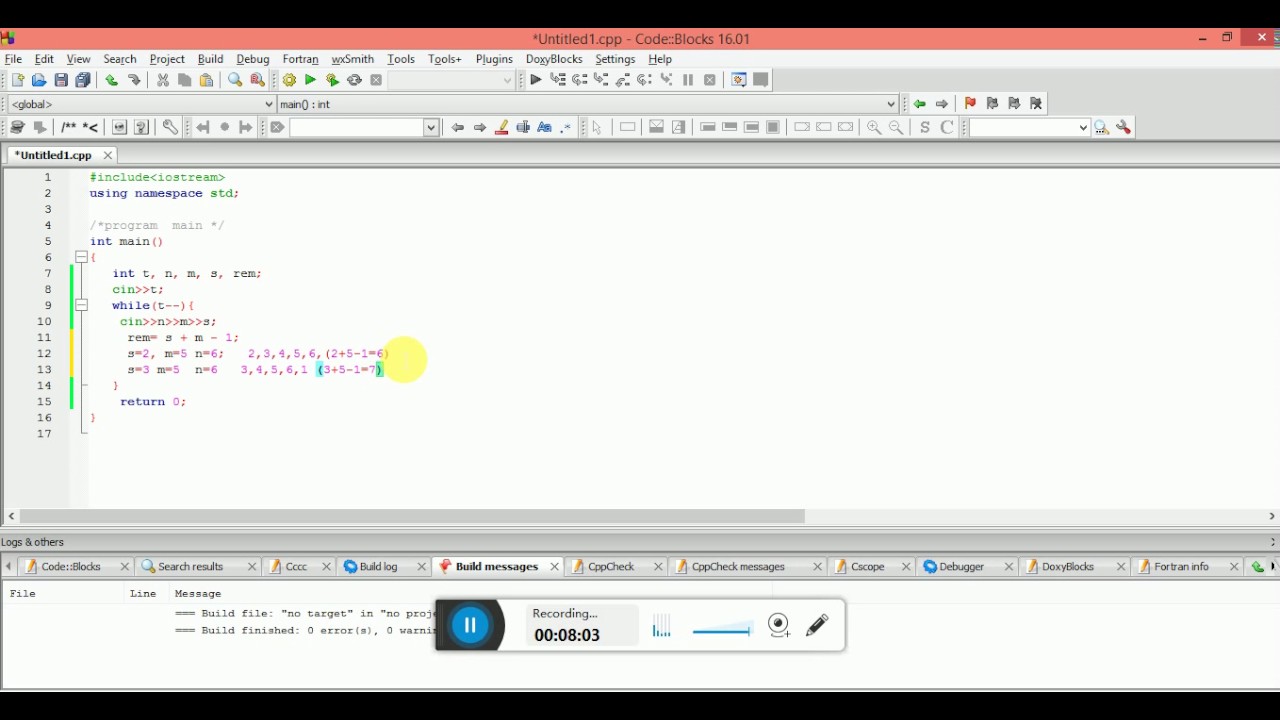Switch to the CppCheck messages tab
Screen dimensions: 1280x720
[x=738, y=566]
